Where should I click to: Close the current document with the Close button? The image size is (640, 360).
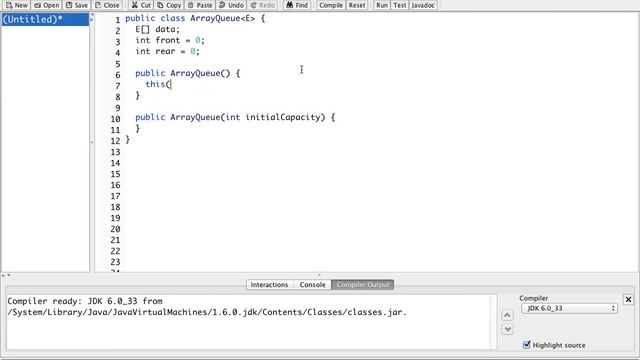coord(107,5)
